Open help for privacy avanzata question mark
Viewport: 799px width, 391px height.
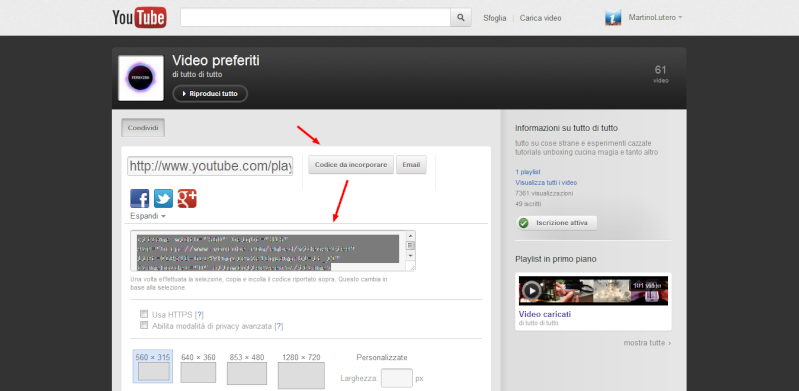(279, 326)
